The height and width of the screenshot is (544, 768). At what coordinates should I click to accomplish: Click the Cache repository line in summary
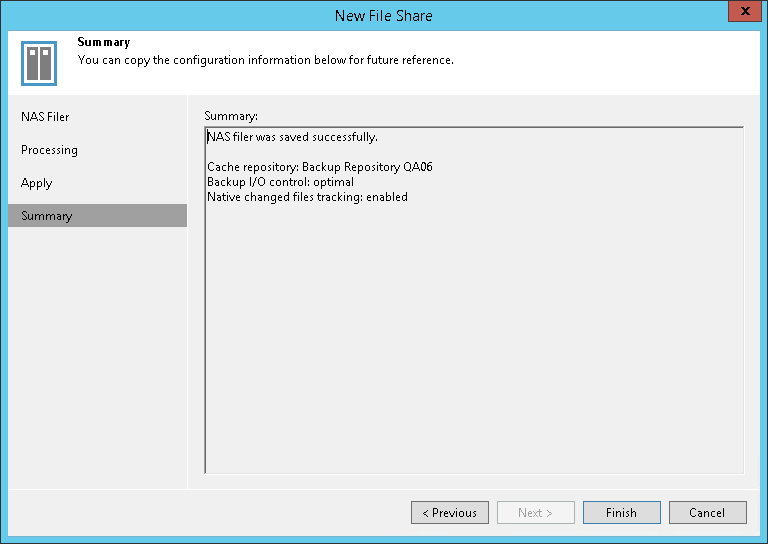coord(319,167)
